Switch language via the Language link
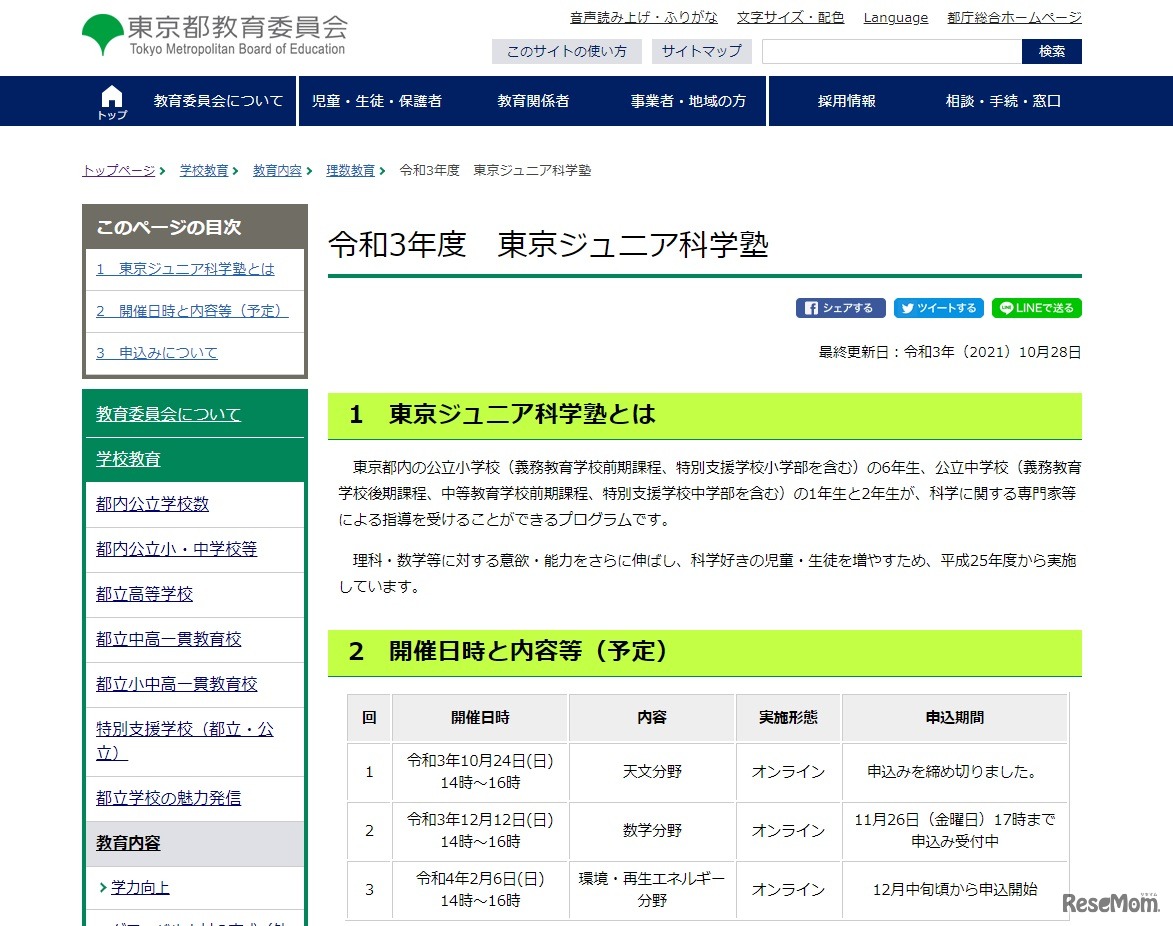 (895, 17)
